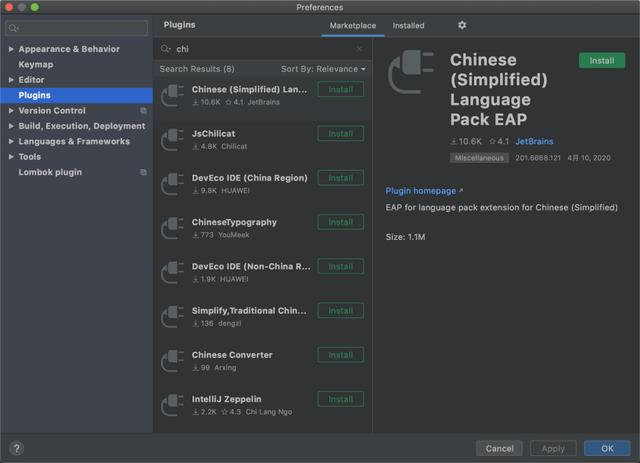Click the project-level icon beside Version Control
The width and height of the screenshot is (640, 463).
tap(143, 111)
